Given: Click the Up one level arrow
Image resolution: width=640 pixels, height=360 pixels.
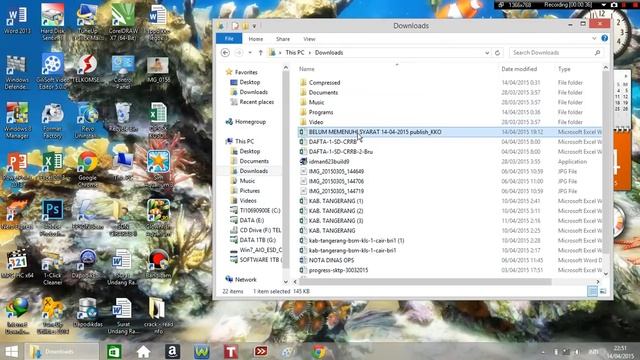Looking at the screenshot, I should (260, 53).
